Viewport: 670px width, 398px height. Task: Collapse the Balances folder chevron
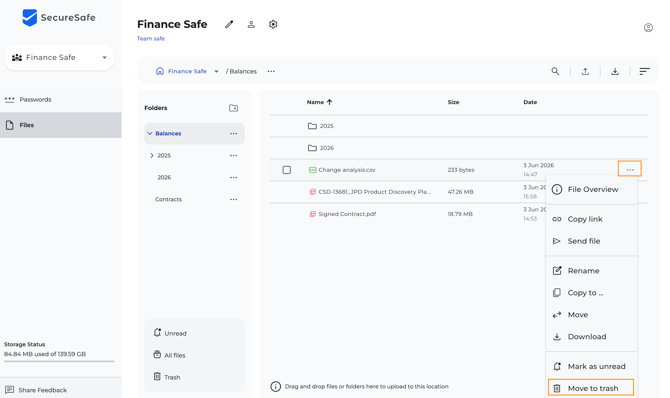pyautogui.click(x=150, y=133)
